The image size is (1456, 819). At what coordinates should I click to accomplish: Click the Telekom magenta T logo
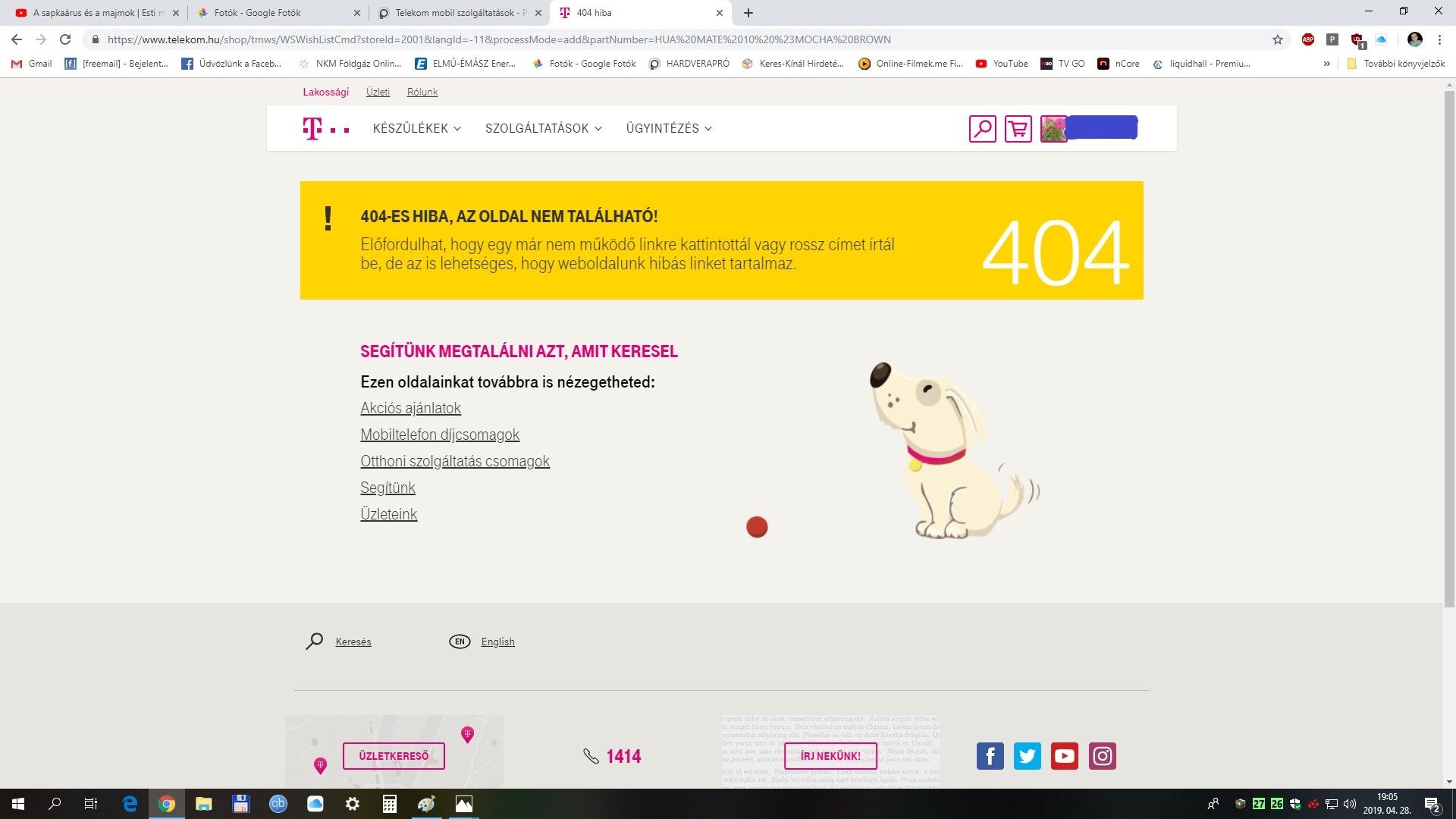pyautogui.click(x=312, y=128)
